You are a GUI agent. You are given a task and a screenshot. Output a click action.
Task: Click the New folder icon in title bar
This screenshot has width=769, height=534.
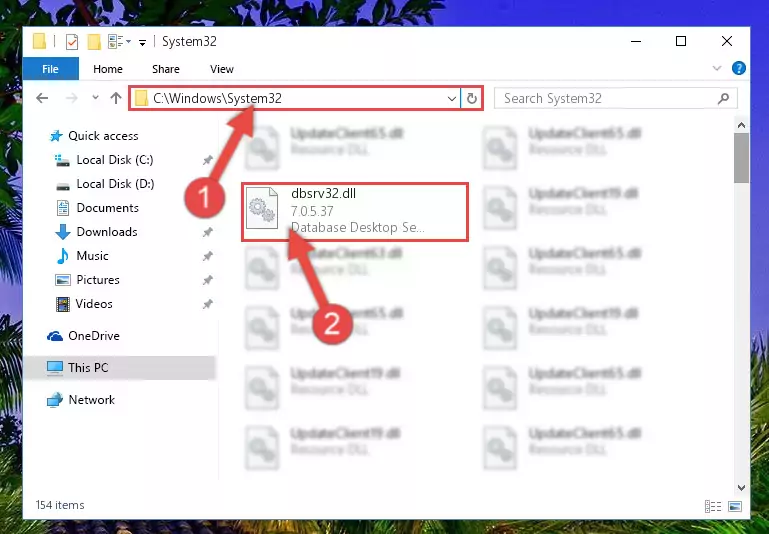coord(94,42)
